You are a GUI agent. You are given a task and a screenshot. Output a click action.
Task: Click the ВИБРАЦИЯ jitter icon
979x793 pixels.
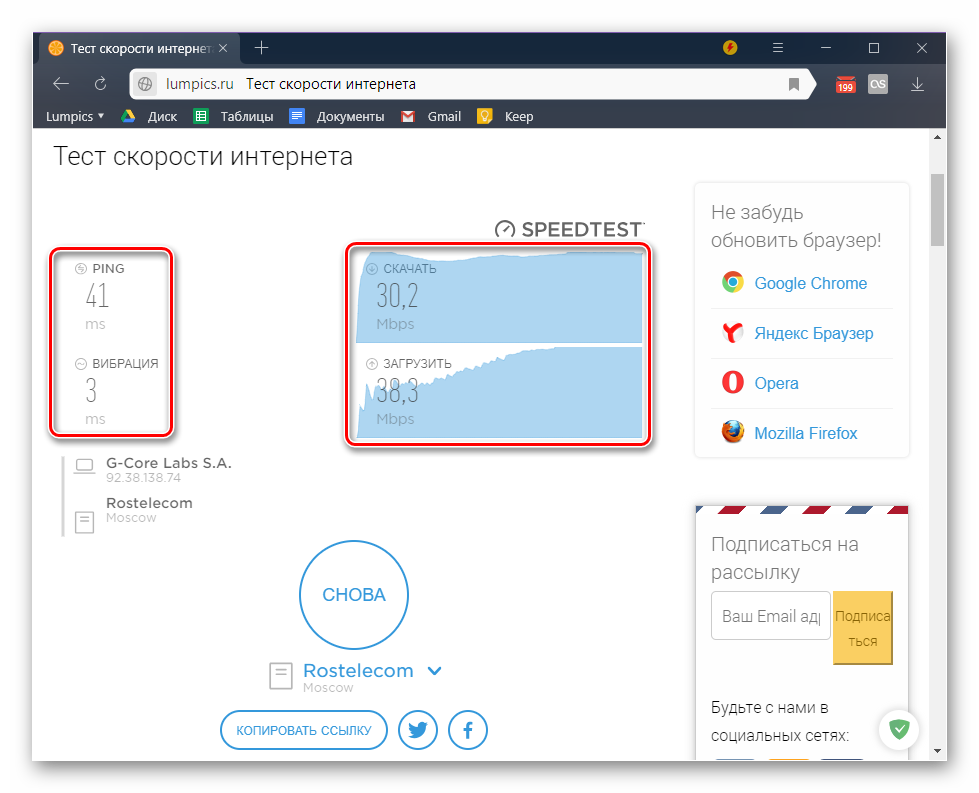coord(81,363)
